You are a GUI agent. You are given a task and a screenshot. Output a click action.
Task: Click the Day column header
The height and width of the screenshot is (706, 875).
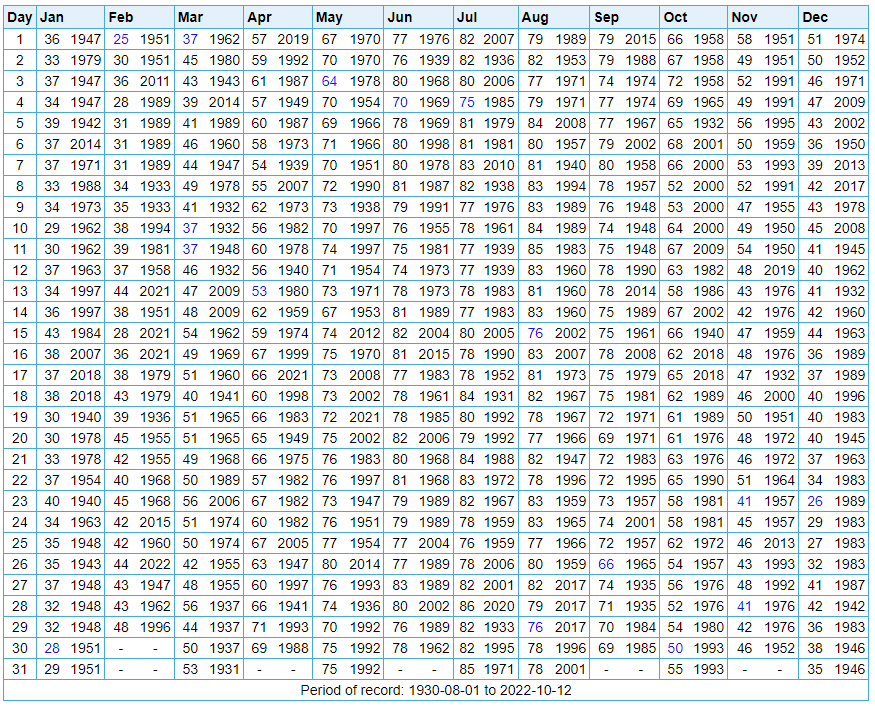pos(20,17)
